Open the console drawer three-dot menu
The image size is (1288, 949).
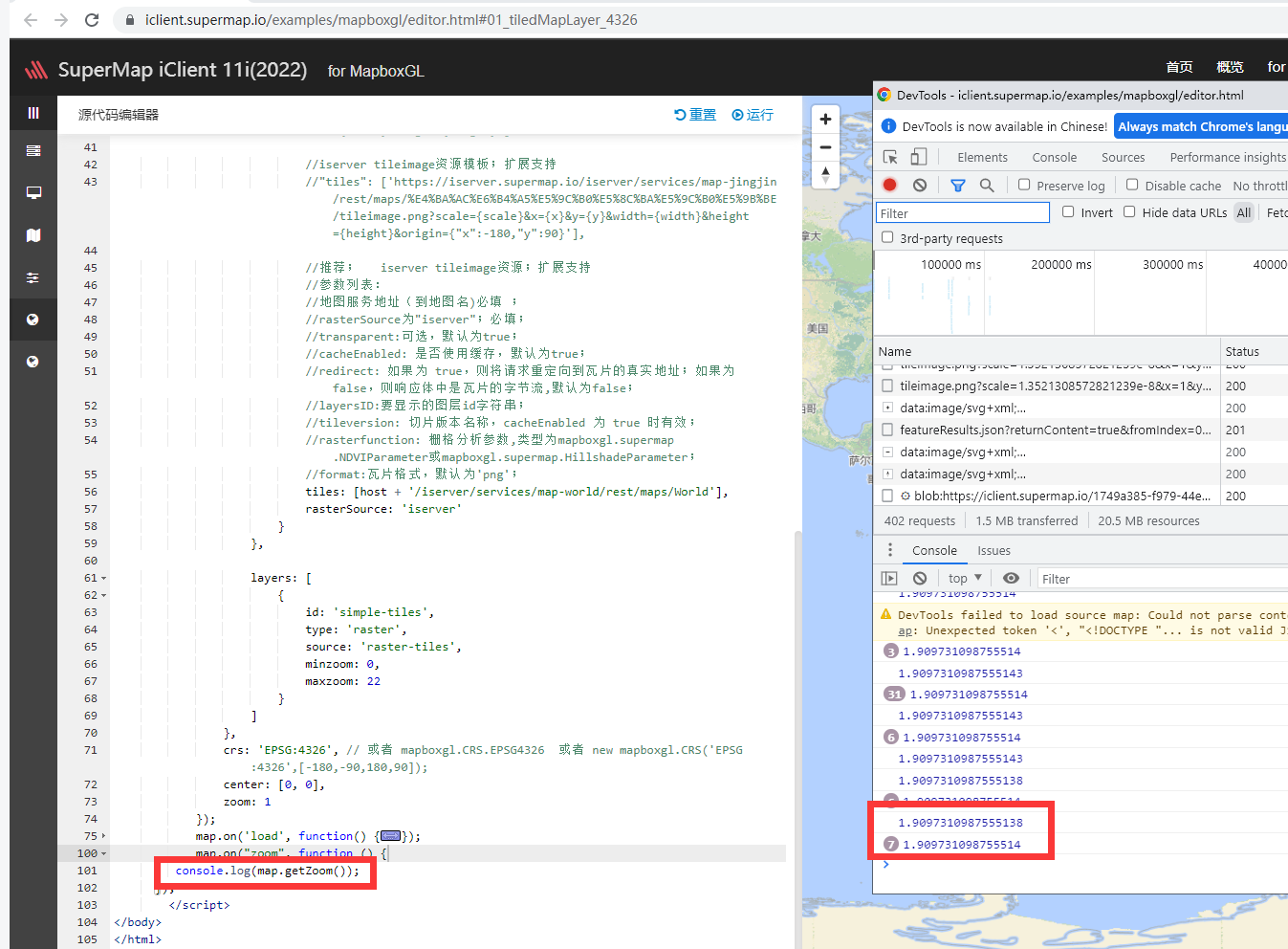tap(890, 550)
